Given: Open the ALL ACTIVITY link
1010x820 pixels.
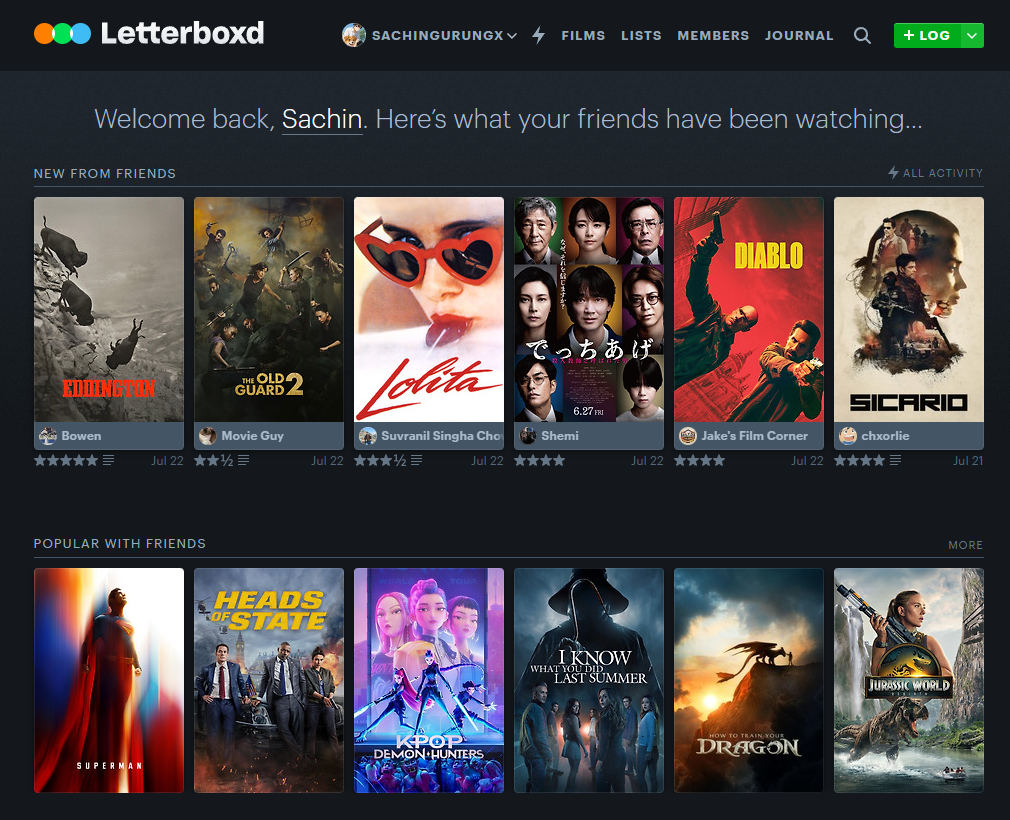Looking at the screenshot, I should pos(935,173).
